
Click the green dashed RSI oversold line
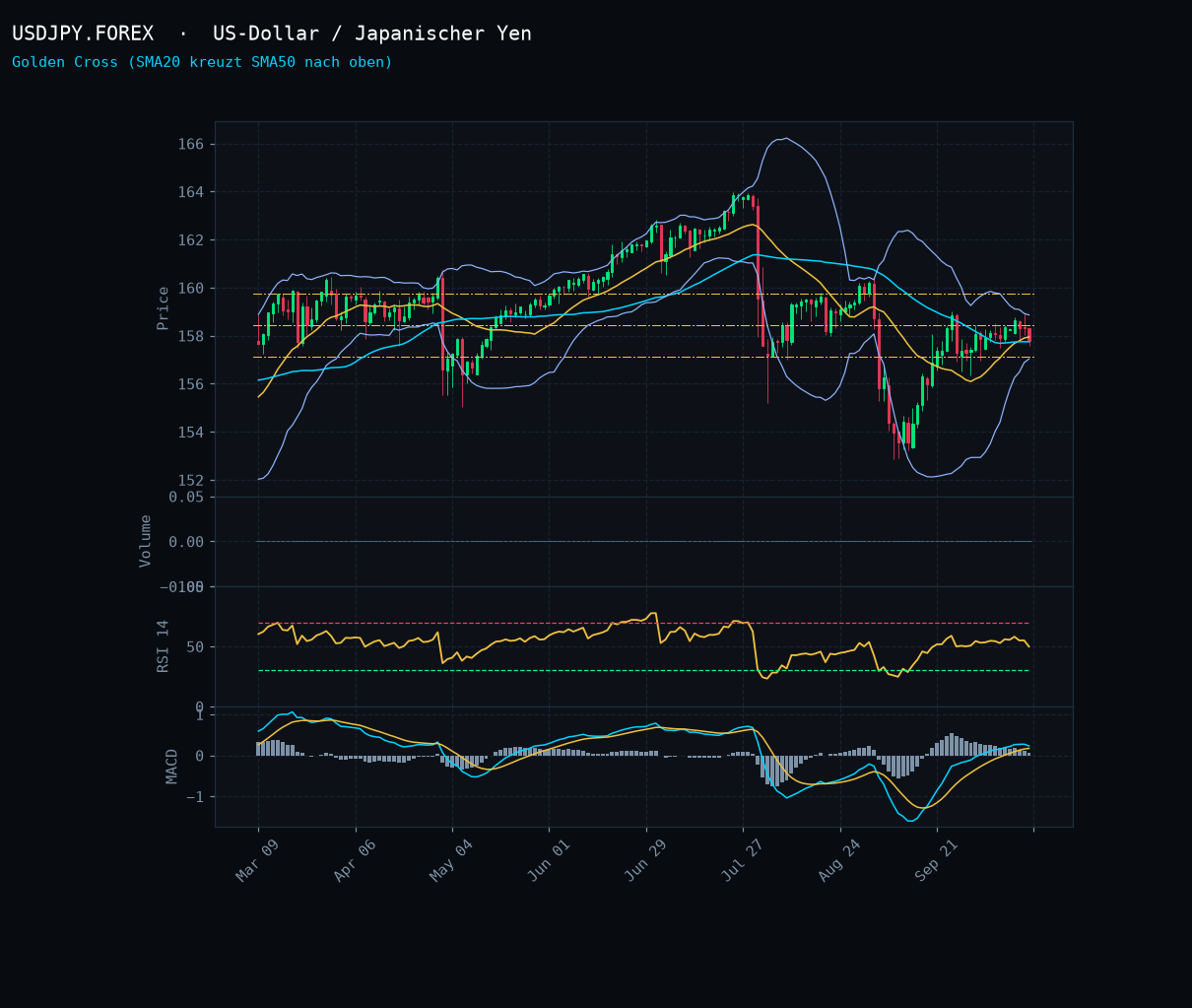643,670
